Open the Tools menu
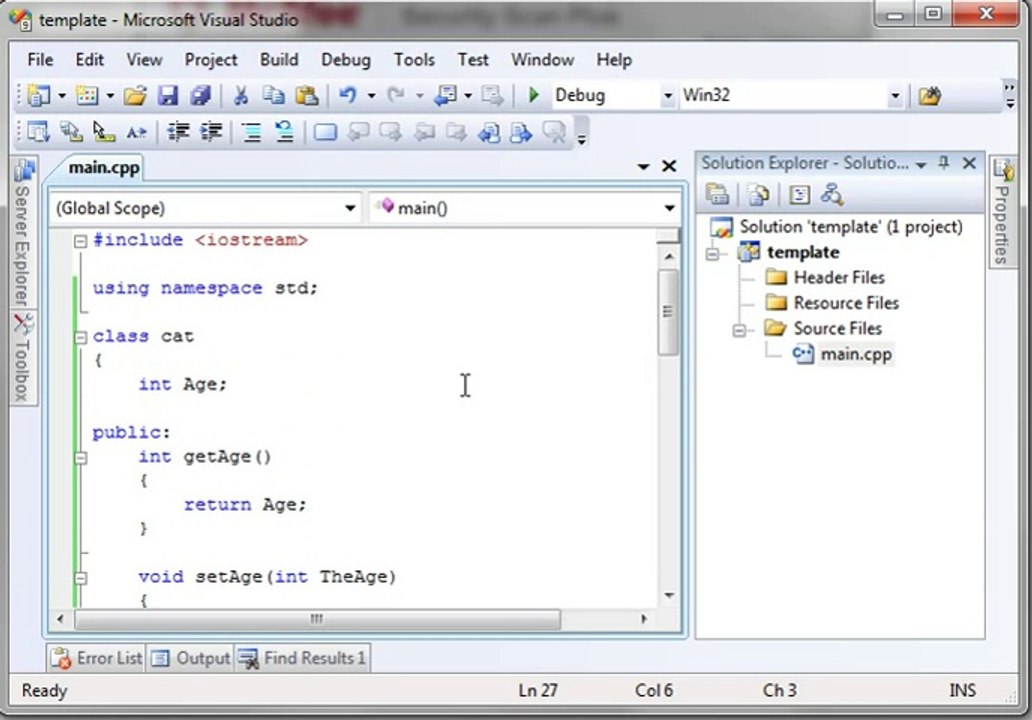Viewport: 1032px width, 720px height. [414, 60]
